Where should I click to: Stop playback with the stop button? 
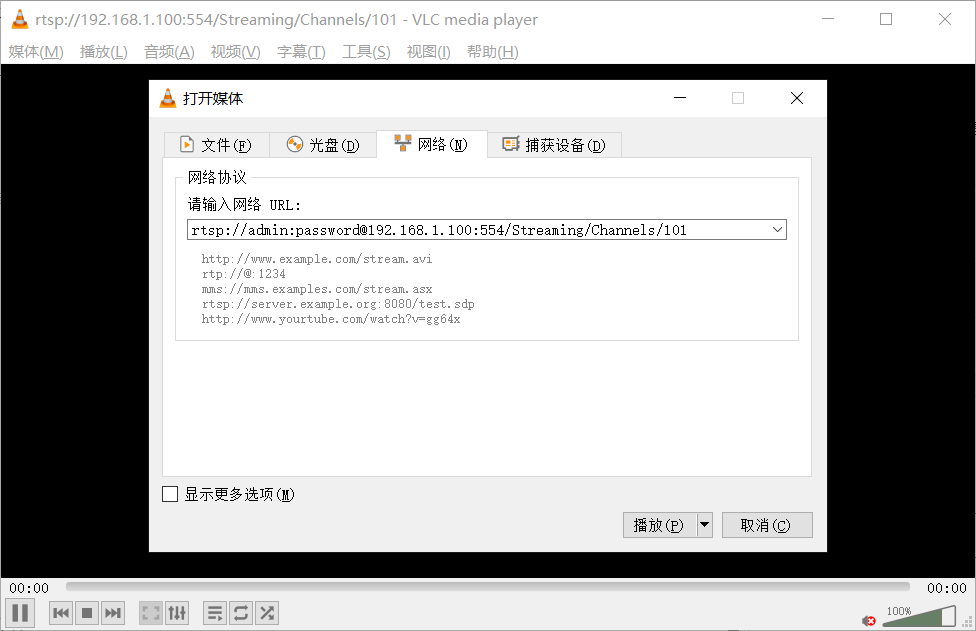[87, 614]
